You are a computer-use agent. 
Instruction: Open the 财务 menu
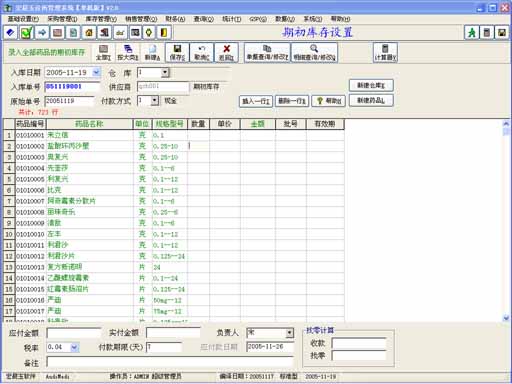(175, 19)
